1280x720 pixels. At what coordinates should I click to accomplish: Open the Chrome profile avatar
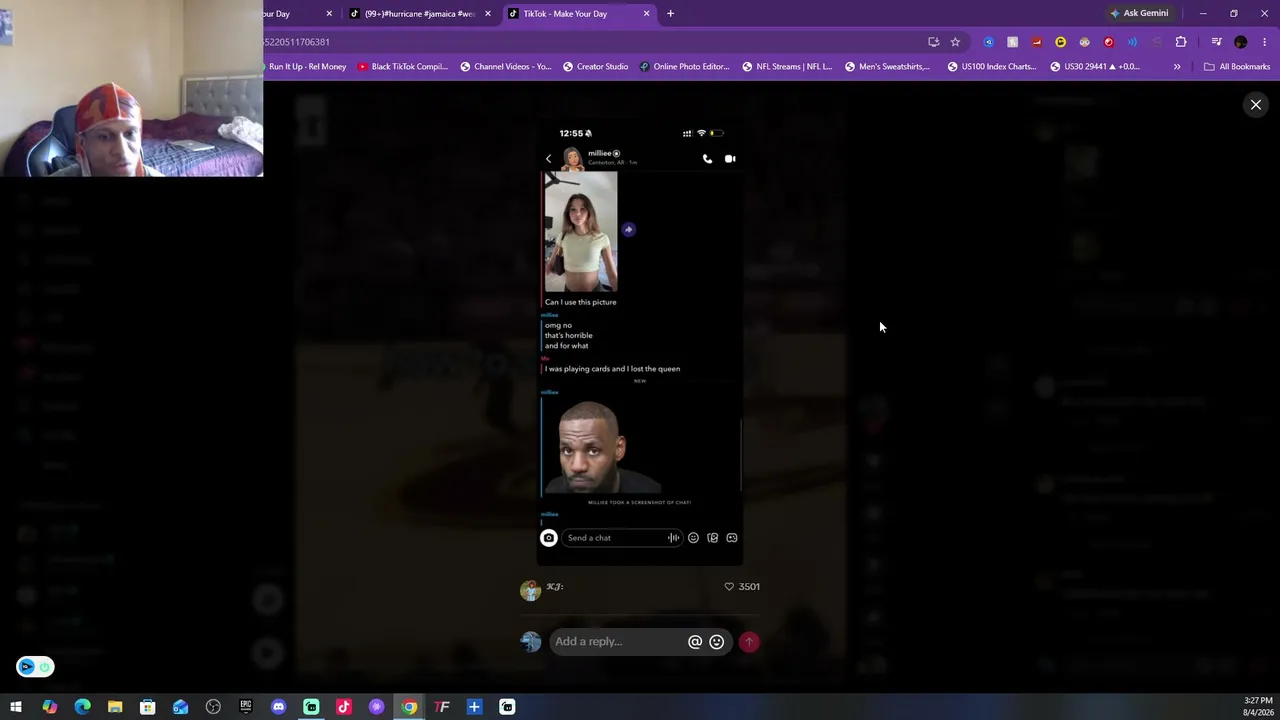[x=1241, y=42]
